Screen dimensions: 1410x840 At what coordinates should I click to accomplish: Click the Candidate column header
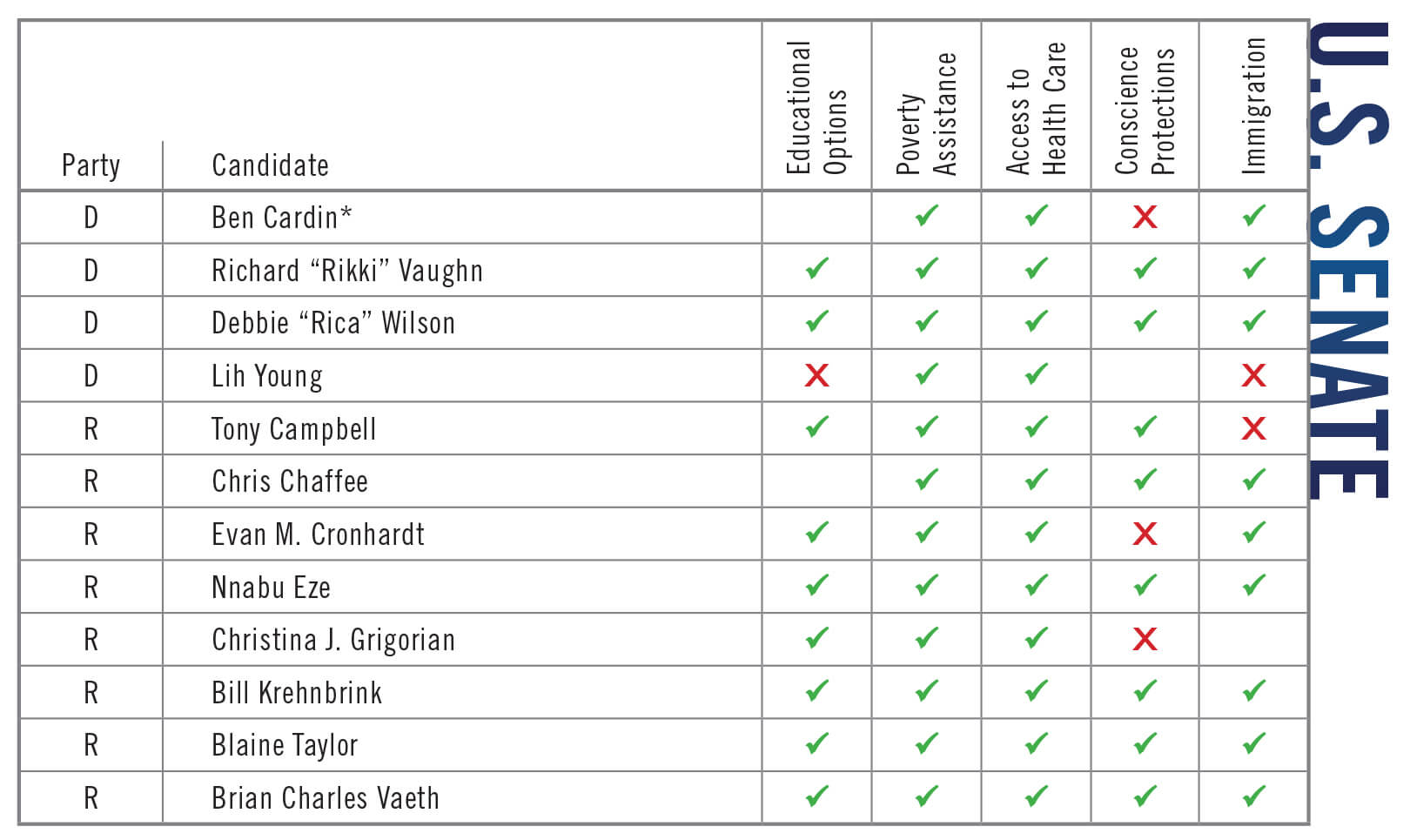[270, 165]
